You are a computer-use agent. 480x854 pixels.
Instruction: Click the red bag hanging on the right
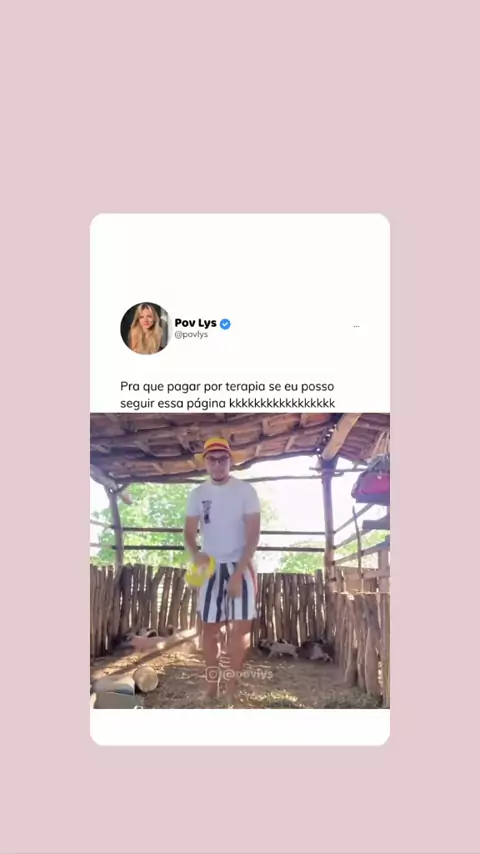[x=372, y=480]
